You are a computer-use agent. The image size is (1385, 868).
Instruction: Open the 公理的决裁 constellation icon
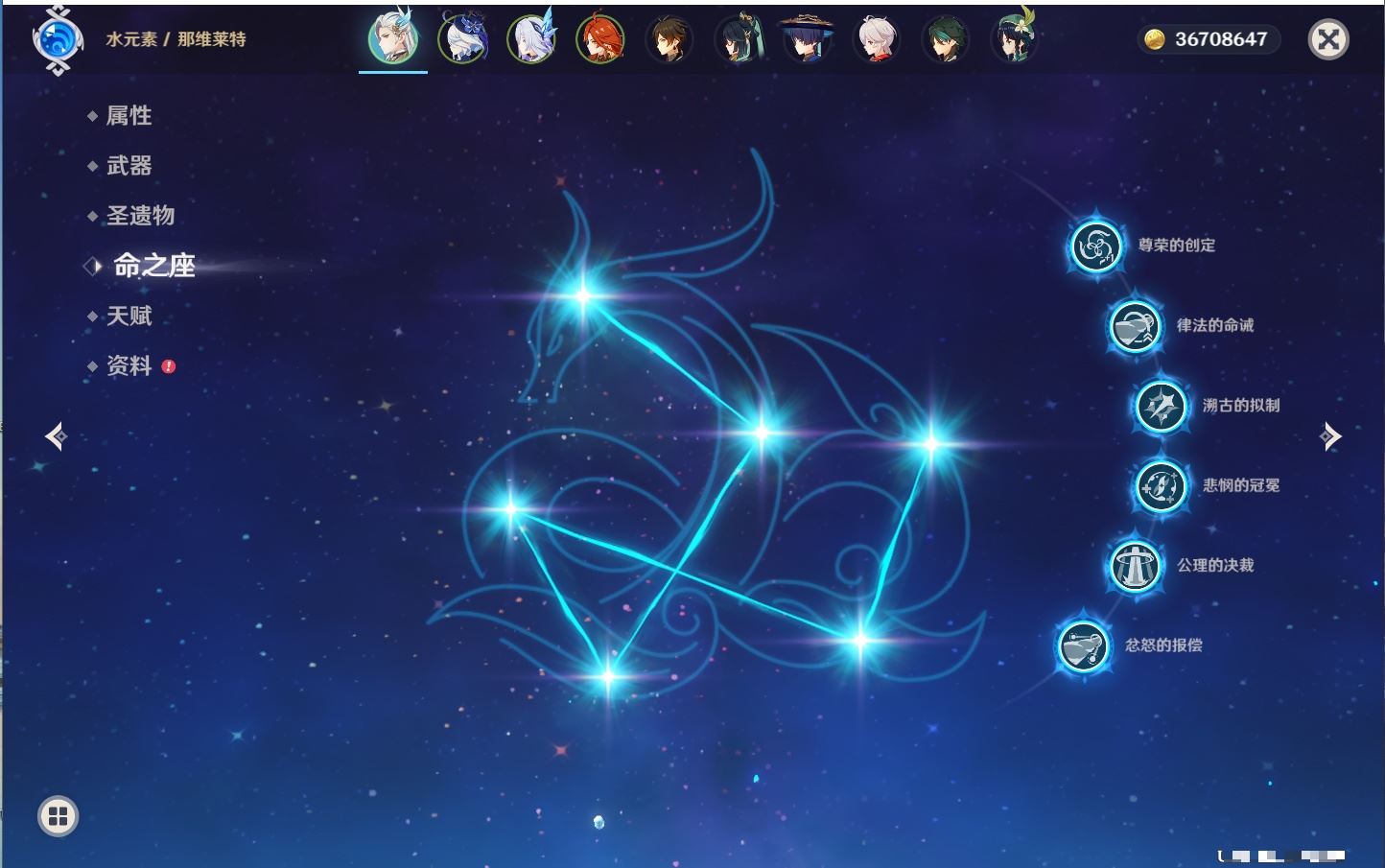click(1135, 566)
